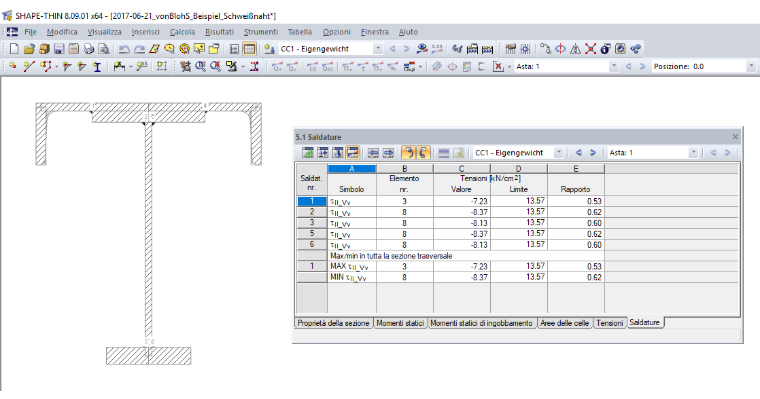This screenshot has height=399, width=760.
Task: Open Asta: 1 dropdown in Saldature panel
Action: [693, 153]
